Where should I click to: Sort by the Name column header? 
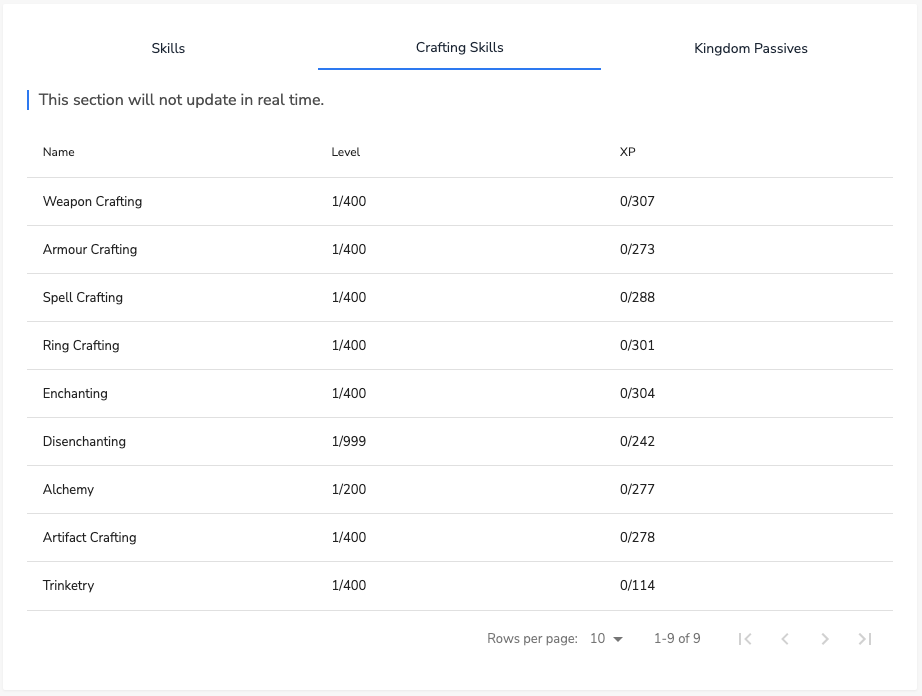[x=59, y=152]
